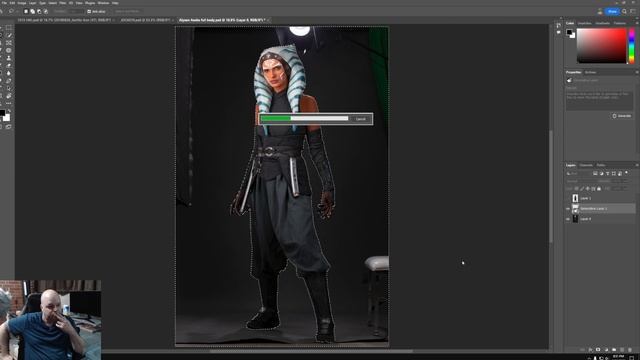Create a new layer
Viewport: 640px width, 360px height.
point(622,350)
